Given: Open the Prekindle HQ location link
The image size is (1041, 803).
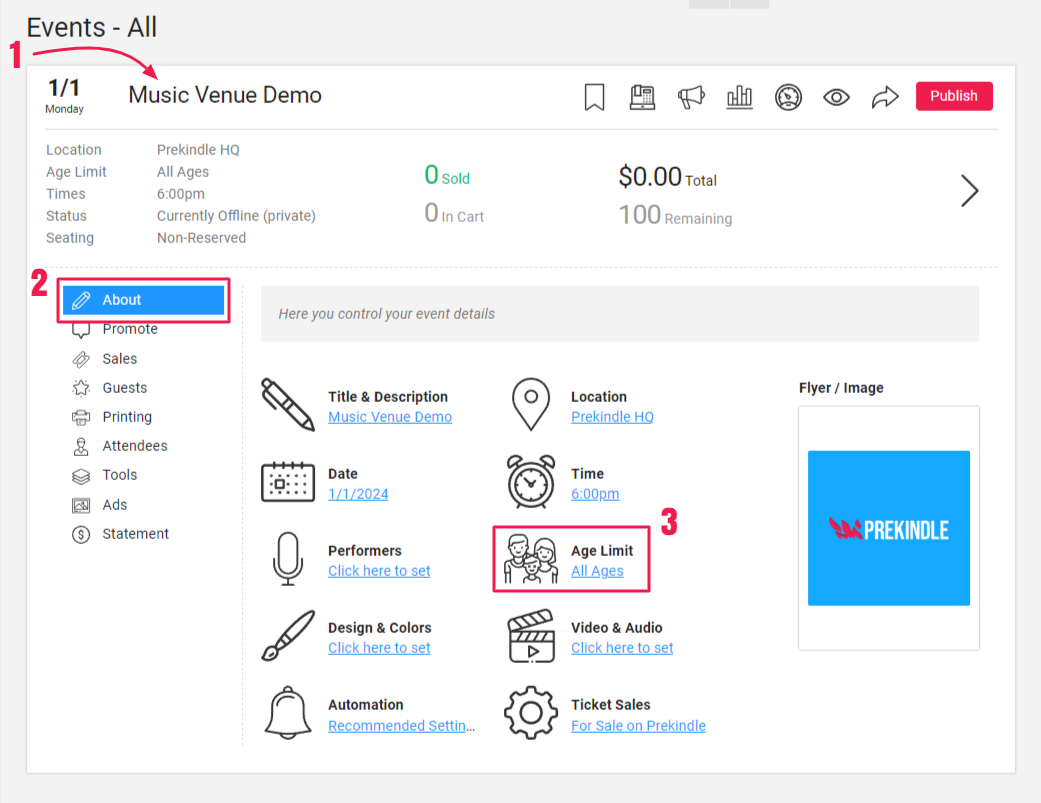Looking at the screenshot, I should coord(612,417).
